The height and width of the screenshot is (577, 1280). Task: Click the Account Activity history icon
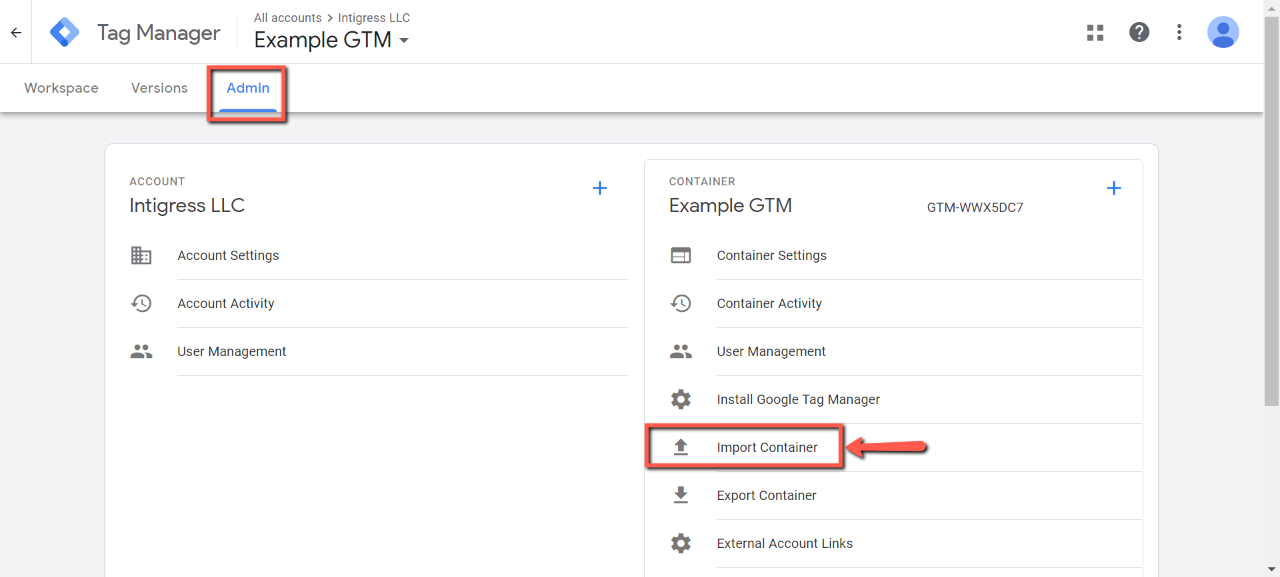[141, 303]
